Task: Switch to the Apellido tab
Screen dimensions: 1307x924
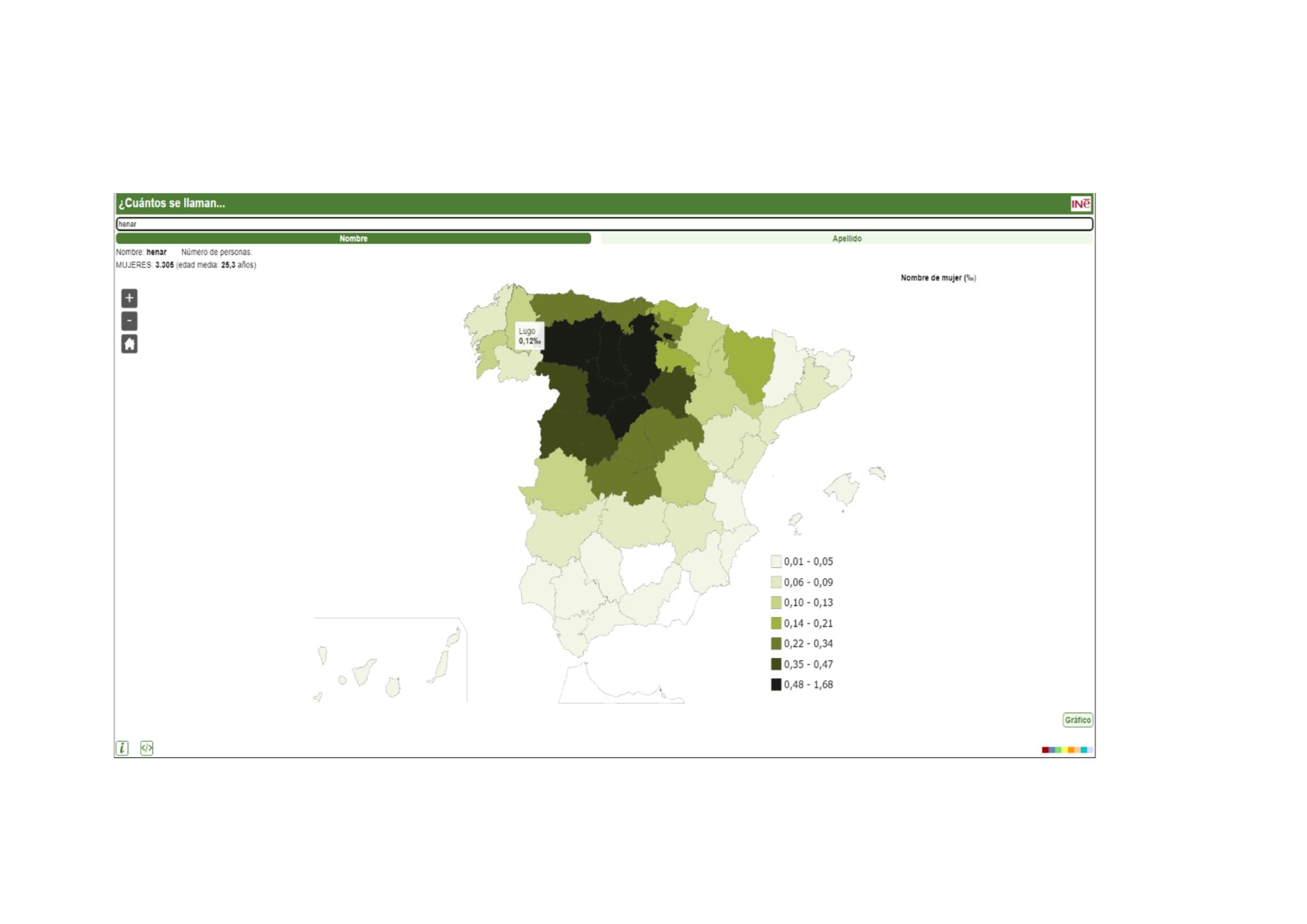Action: tap(846, 238)
